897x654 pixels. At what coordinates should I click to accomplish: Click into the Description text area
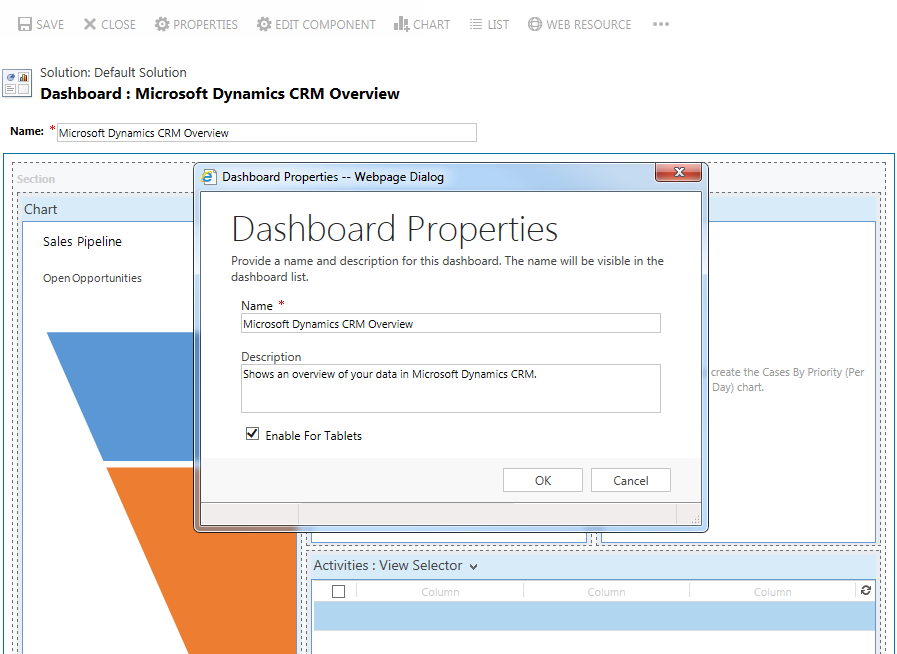tap(450, 388)
